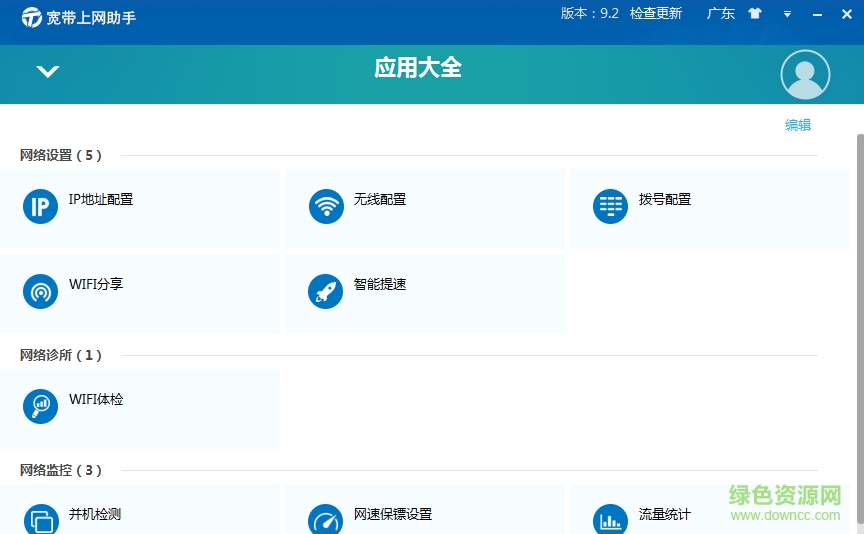This screenshot has width=864, height=534.
Task: Collapse 应用大全 using the down chevron
Action: (x=48, y=71)
